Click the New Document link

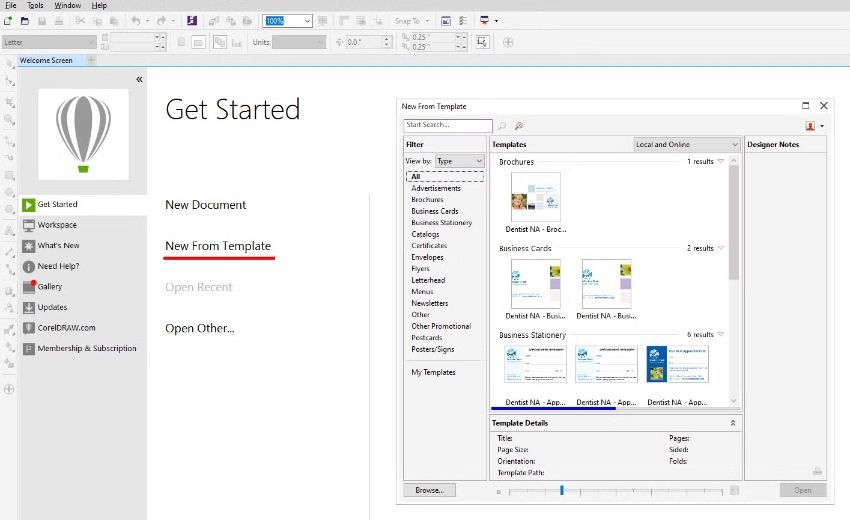205,205
